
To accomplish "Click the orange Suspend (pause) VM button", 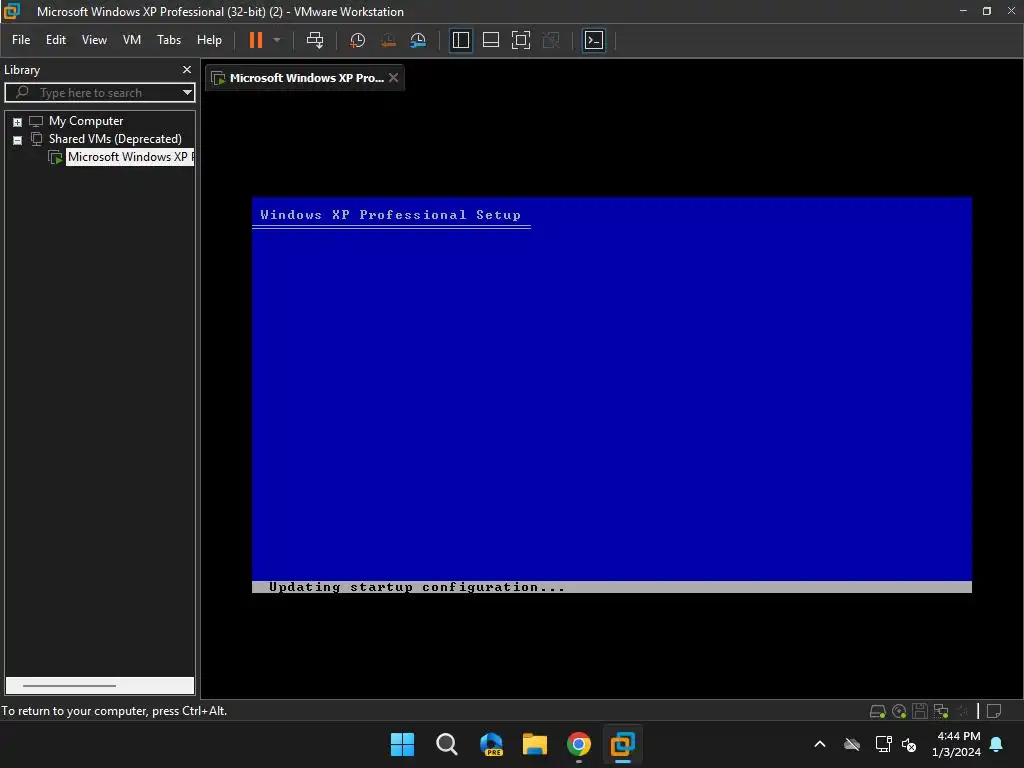I will point(255,40).
